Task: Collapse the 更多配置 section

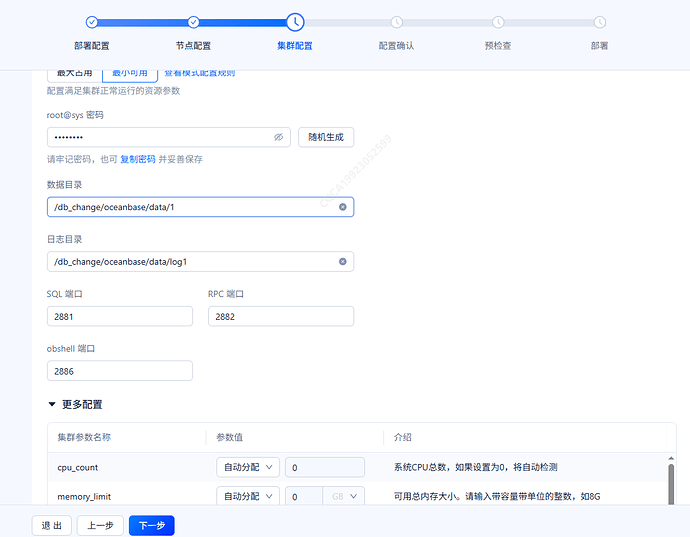Action: (52, 404)
